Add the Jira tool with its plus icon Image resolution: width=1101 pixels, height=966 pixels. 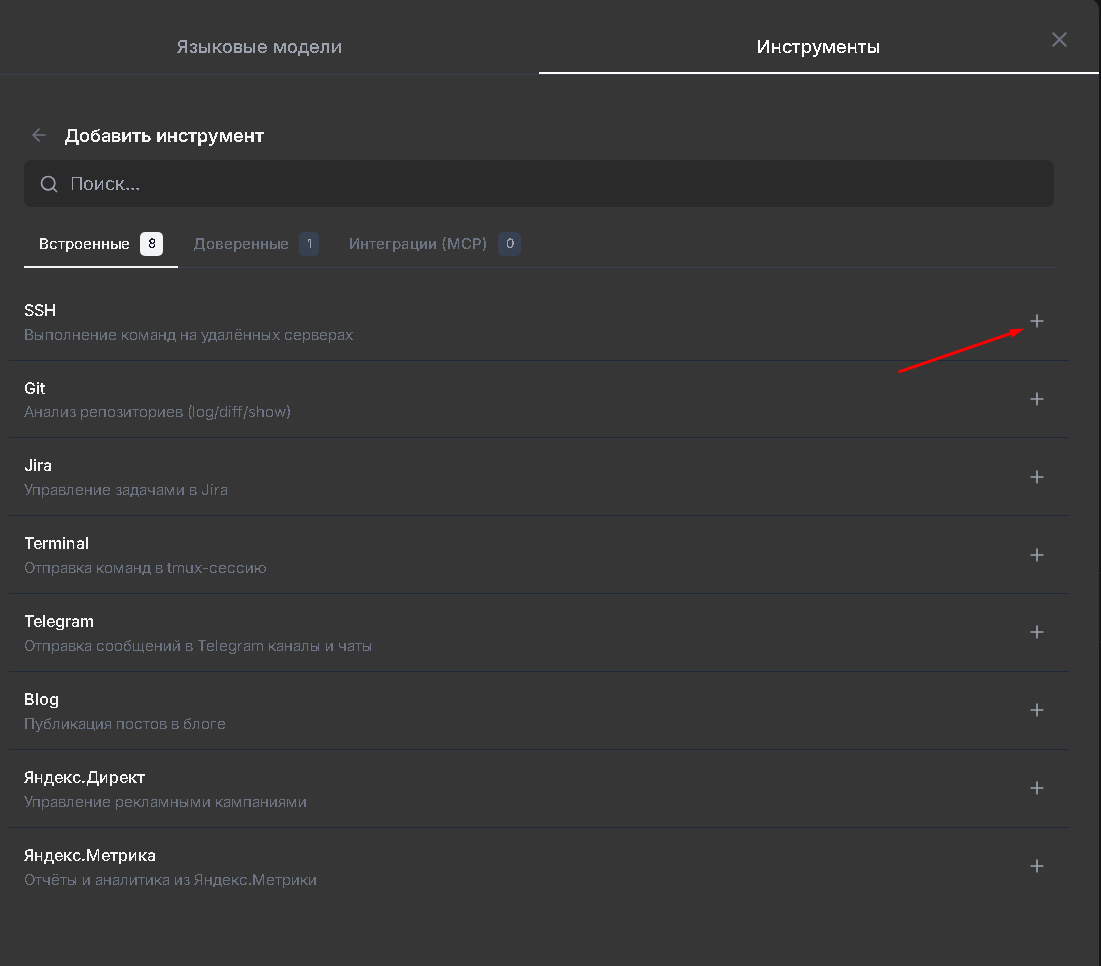pos(1036,477)
